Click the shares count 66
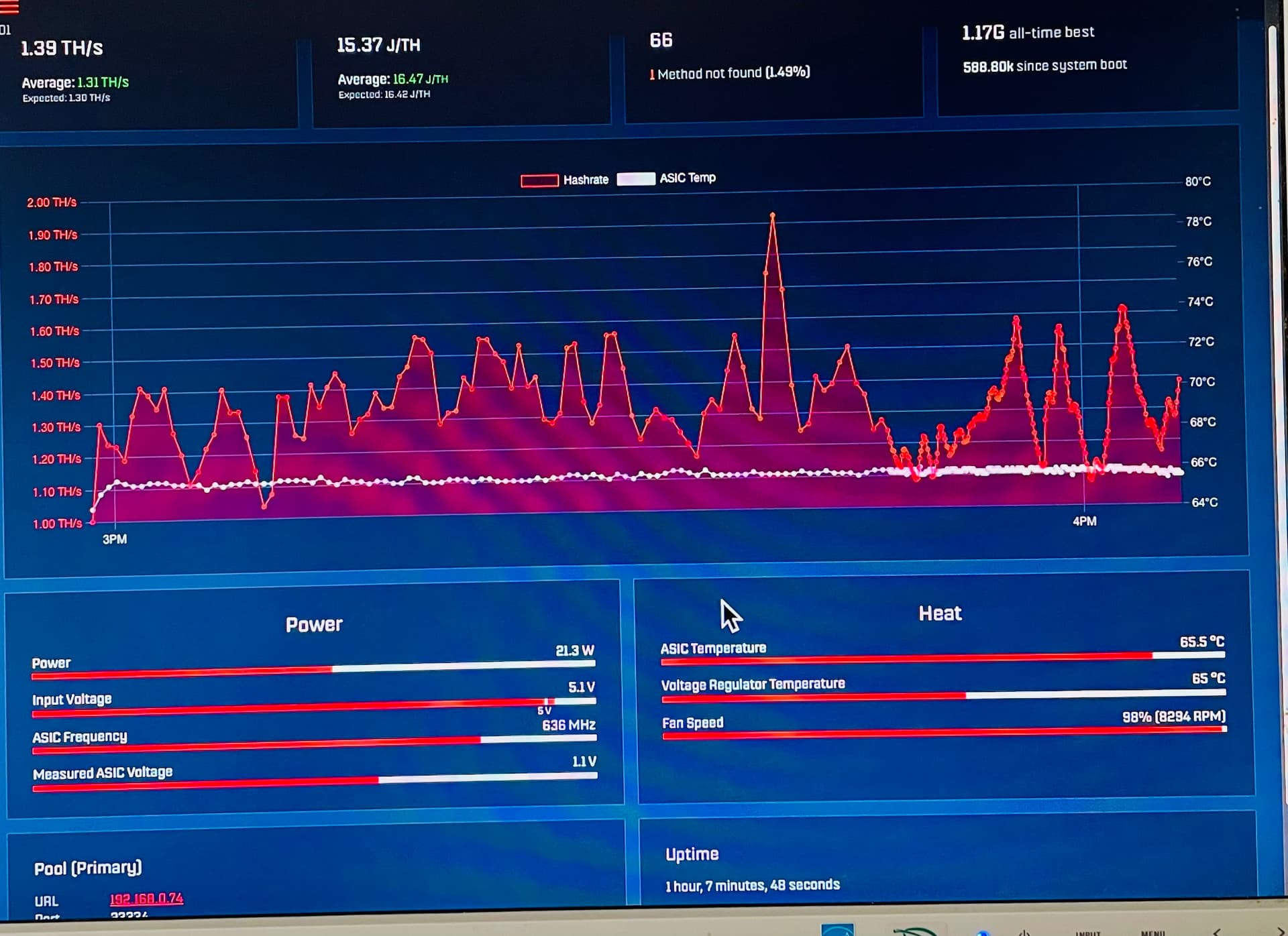The width and height of the screenshot is (1288, 936). tap(661, 40)
